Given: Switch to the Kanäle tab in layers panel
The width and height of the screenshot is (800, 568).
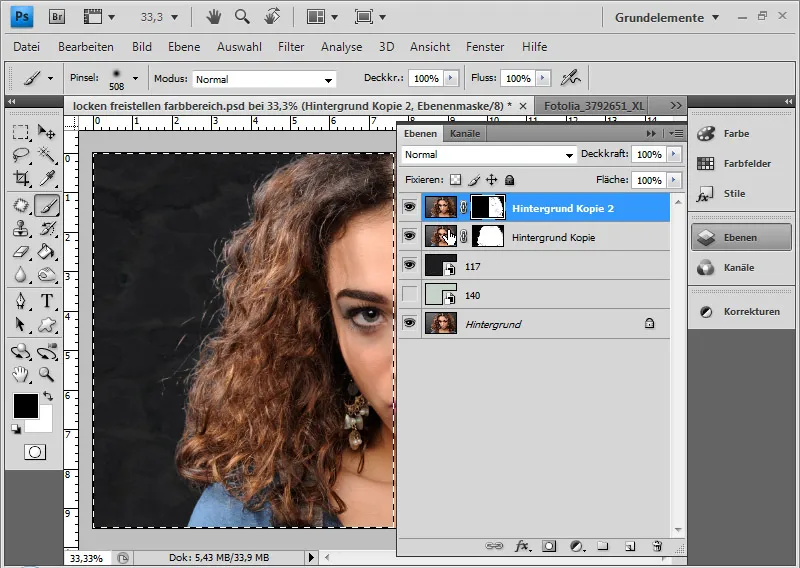Looking at the screenshot, I should tap(465, 134).
